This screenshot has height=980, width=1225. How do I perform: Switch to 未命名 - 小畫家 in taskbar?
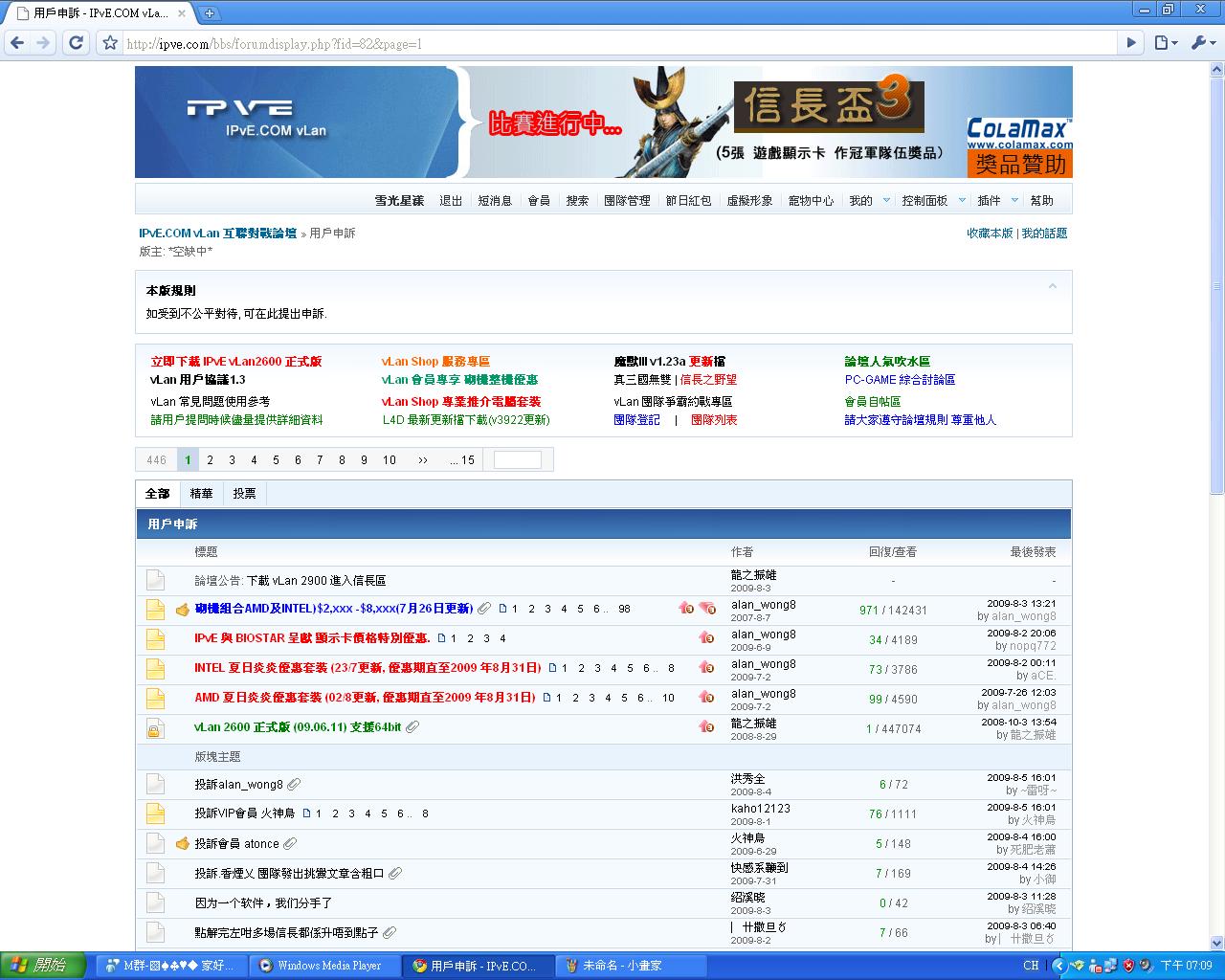(629, 966)
